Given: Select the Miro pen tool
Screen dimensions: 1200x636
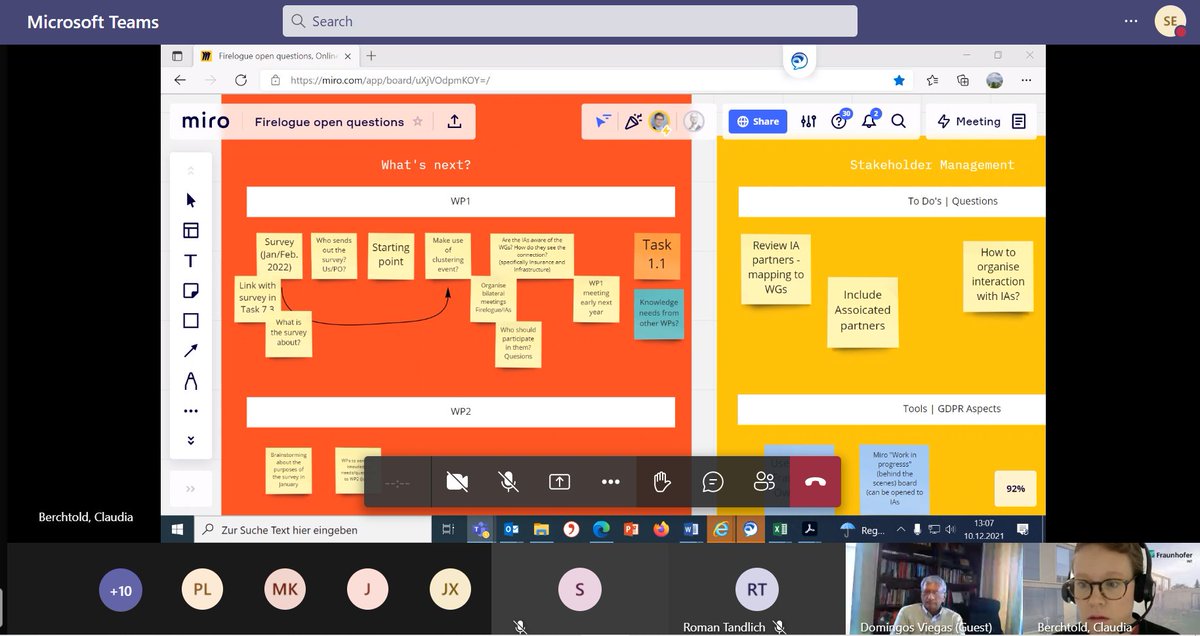Looking at the screenshot, I should coord(191,381).
